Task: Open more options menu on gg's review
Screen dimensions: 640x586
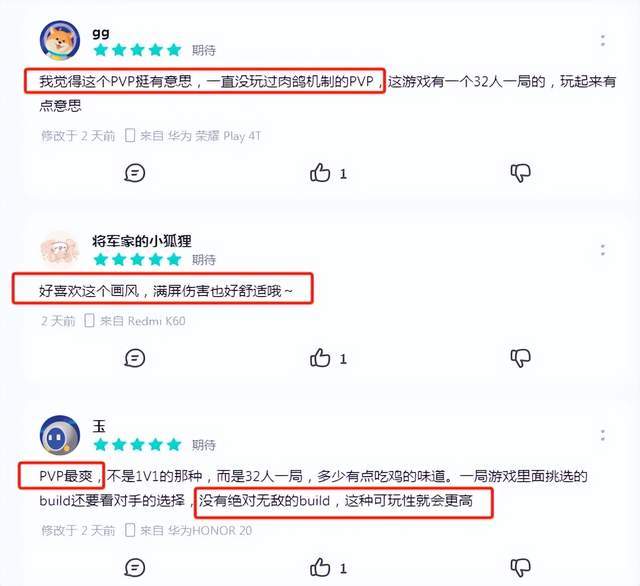Action: [603, 40]
